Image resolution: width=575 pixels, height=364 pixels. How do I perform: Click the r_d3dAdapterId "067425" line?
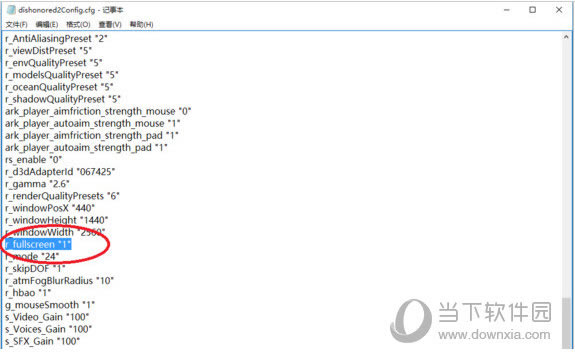click(x=60, y=172)
